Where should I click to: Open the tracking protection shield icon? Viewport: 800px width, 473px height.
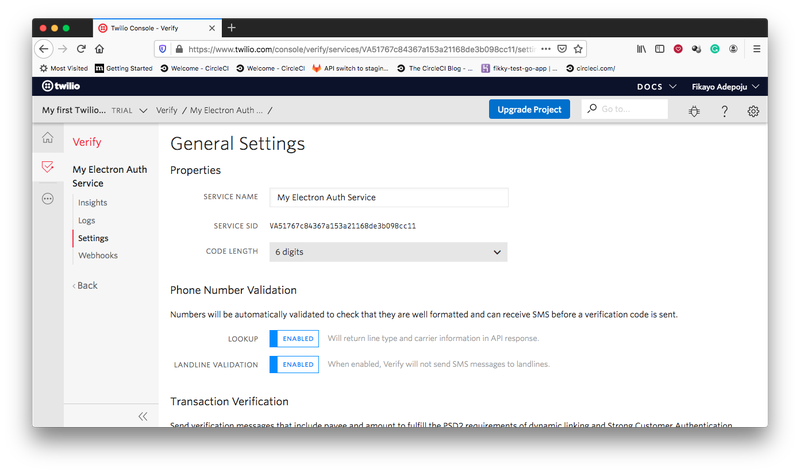163,49
